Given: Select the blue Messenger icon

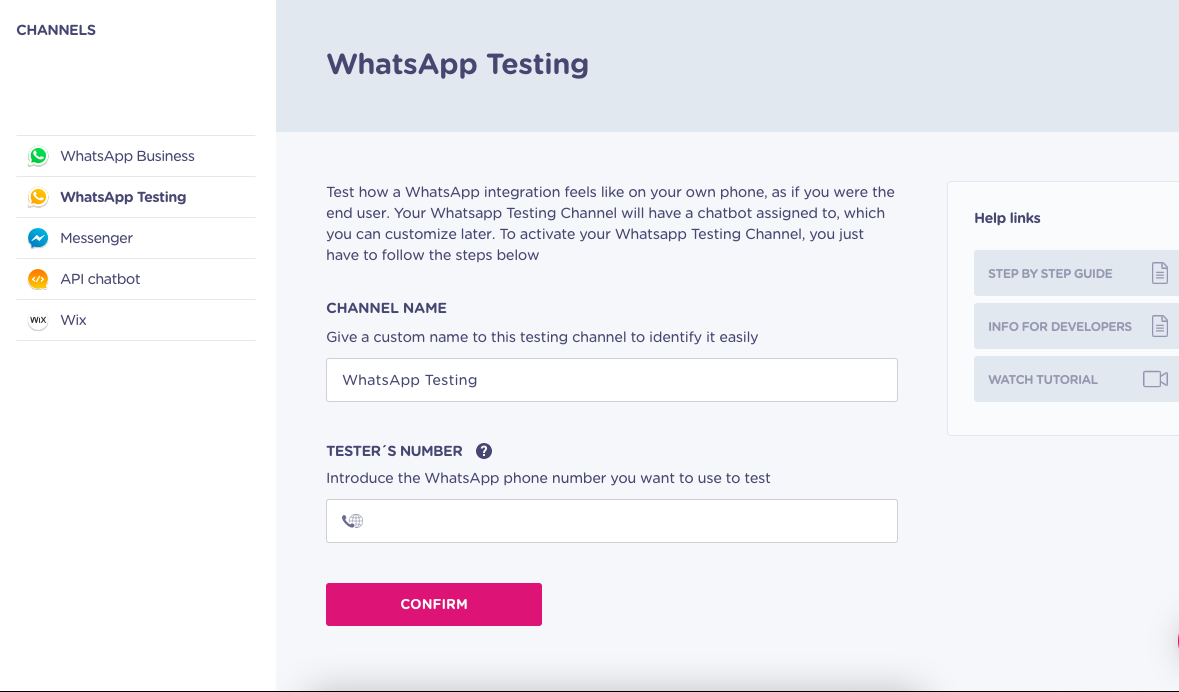Looking at the screenshot, I should click(38, 238).
